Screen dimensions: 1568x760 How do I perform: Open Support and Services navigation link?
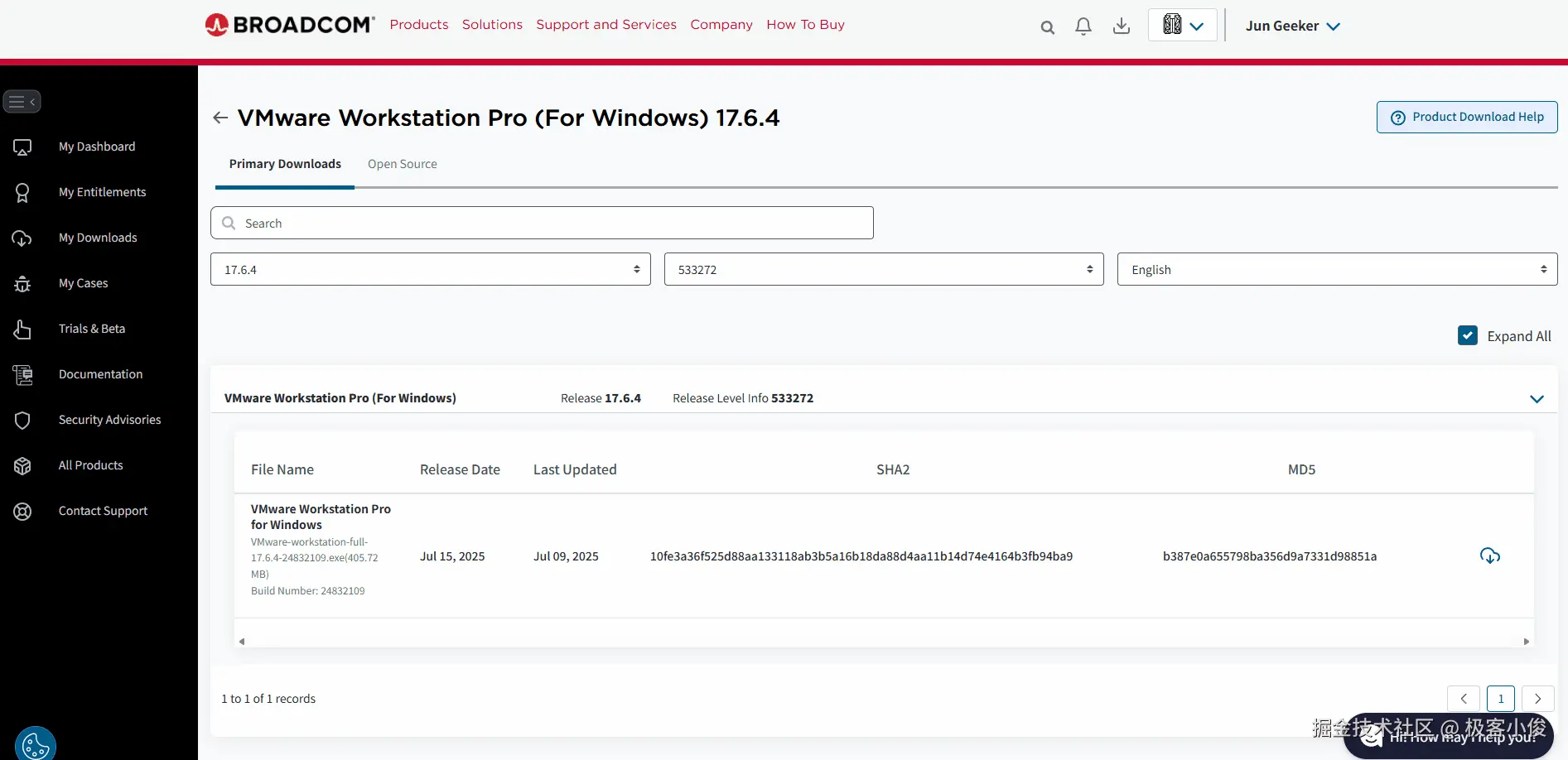[x=606, y=25]
